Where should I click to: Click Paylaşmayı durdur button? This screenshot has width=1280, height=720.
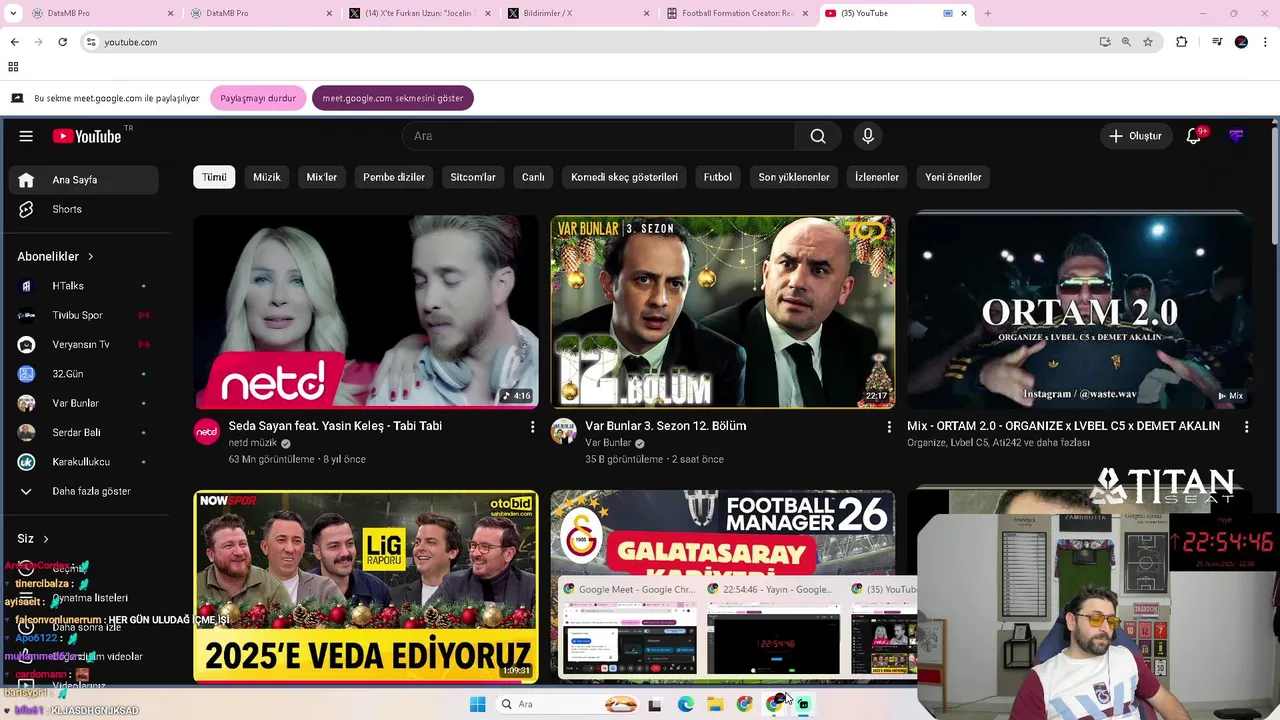[x=258, y=98]
